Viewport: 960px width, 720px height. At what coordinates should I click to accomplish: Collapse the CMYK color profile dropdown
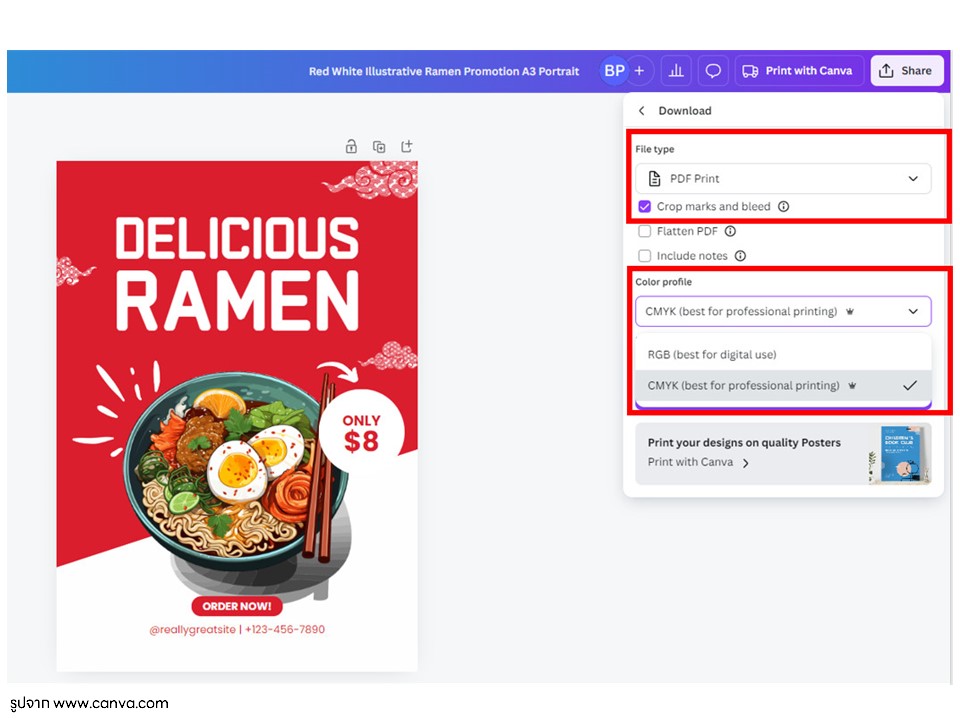pyautogui.click(x=783, y=312)
